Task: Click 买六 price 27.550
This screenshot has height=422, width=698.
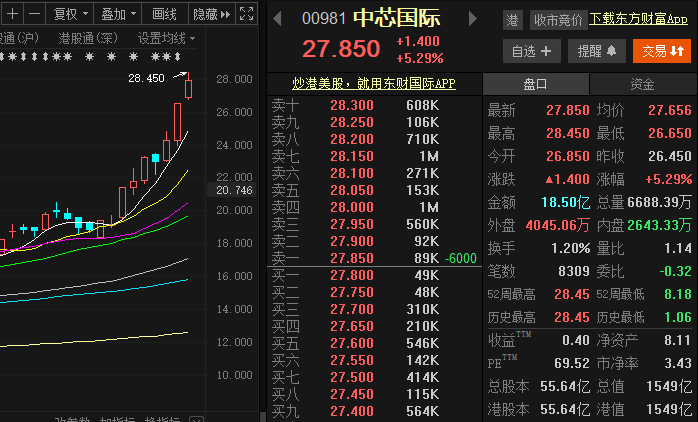Action: (x=352, y=360)
